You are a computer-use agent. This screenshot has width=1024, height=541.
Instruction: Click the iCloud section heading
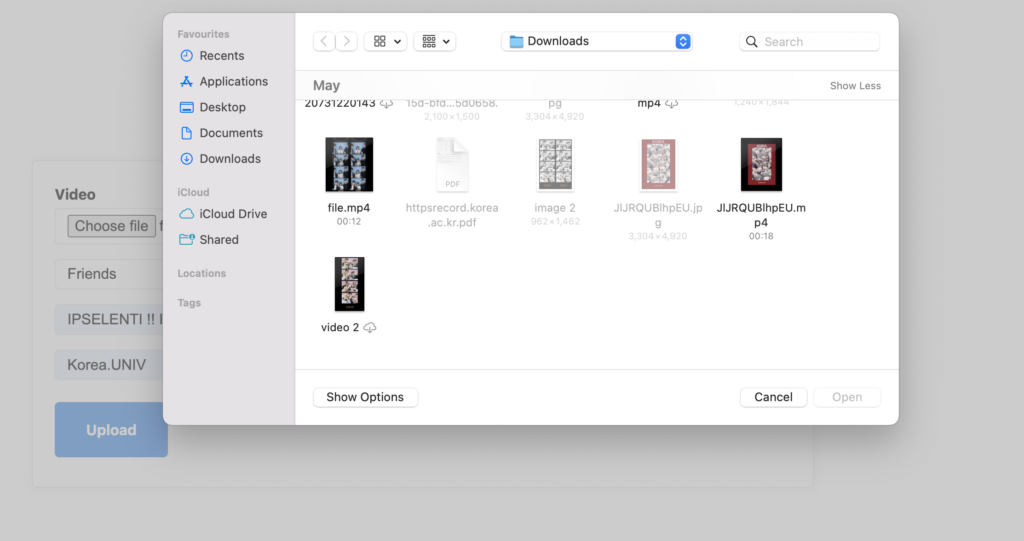click(193, 192)
